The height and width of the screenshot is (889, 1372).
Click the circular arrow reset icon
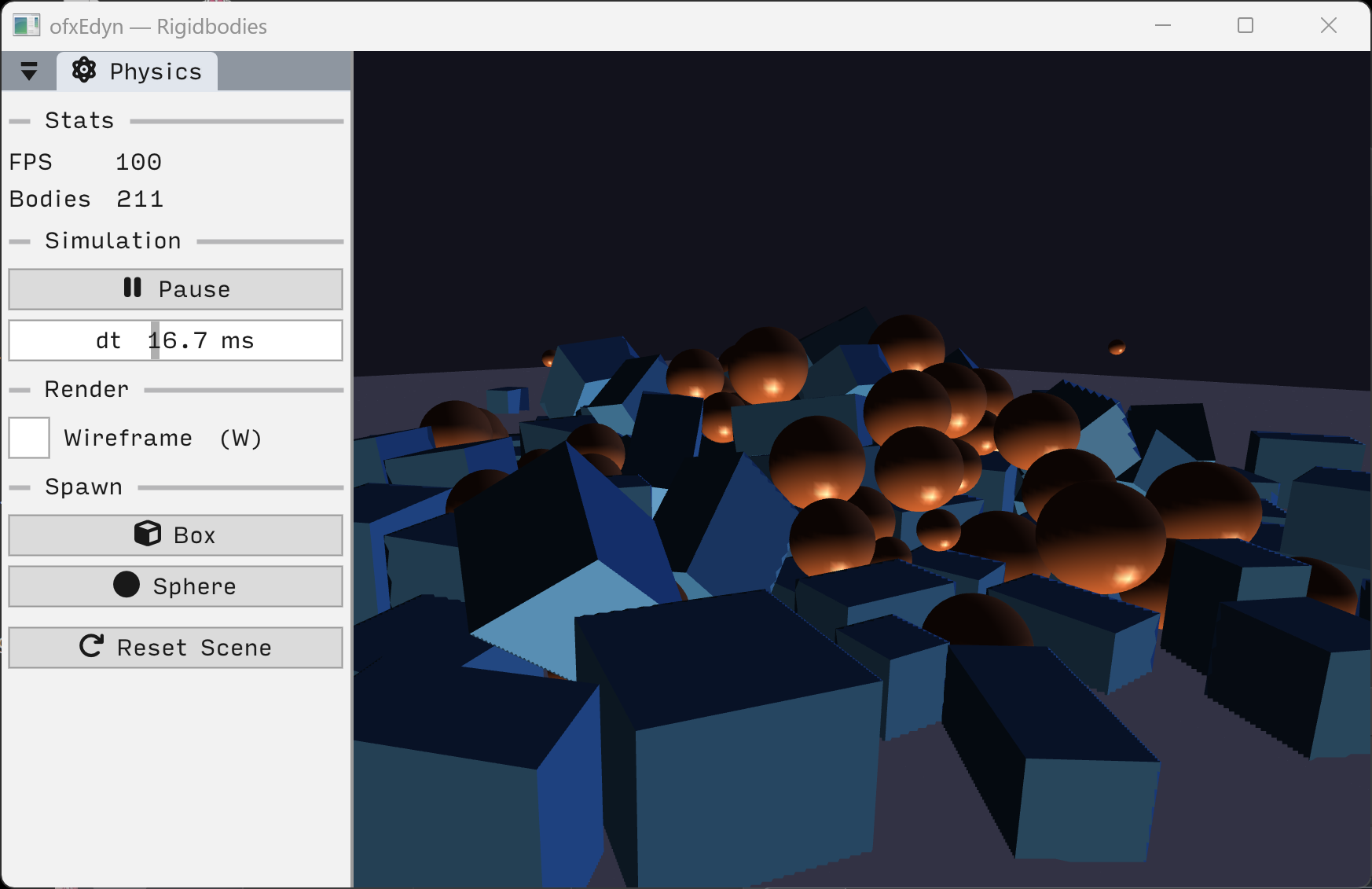coord(92,646)
